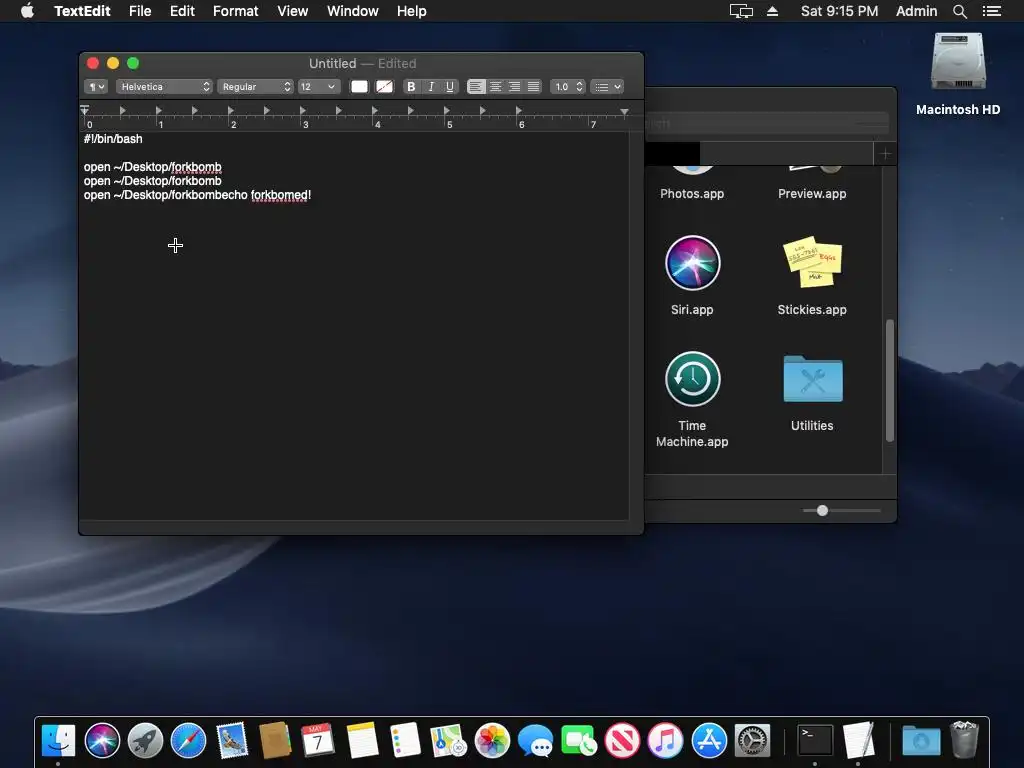Image resolution: width=1024 pixels, height=768 pixels.
Task: Open Terminal from the Dock
Action: (x=815, y=741)
